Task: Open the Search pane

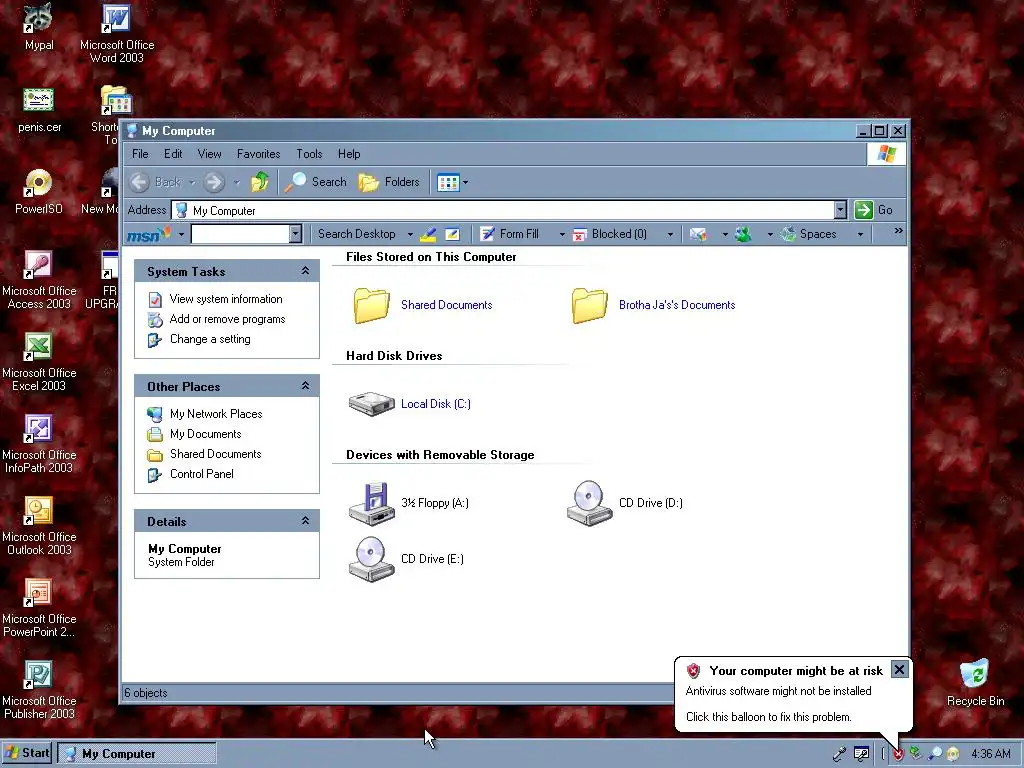Action: click(316, 182)
